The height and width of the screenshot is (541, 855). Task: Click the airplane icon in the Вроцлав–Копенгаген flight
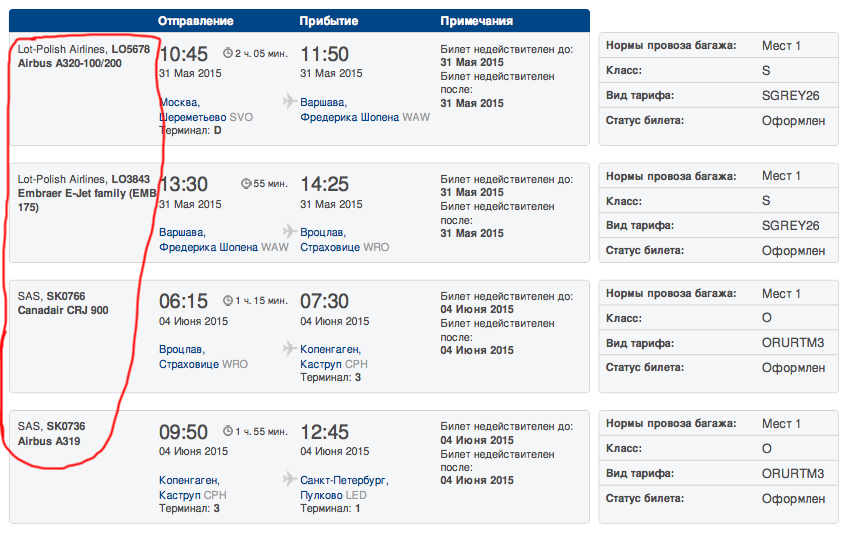pos(290,349)
